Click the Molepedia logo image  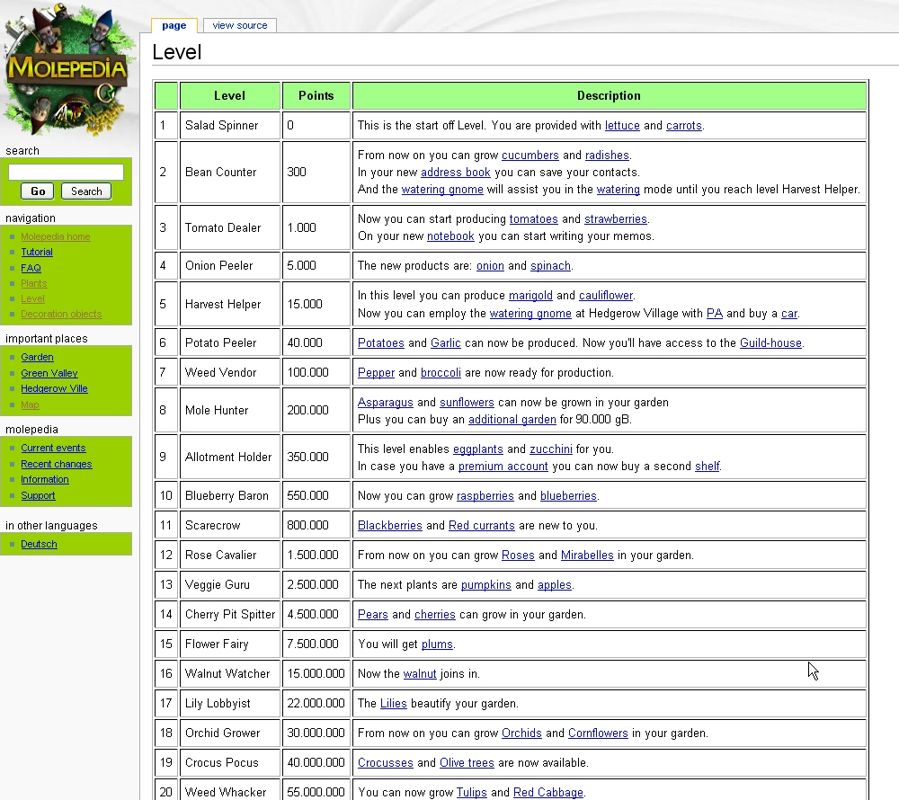point(66,72)
